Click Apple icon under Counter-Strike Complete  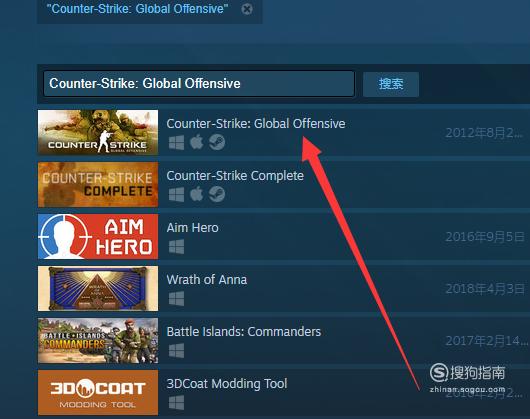[x=196, y=194]
